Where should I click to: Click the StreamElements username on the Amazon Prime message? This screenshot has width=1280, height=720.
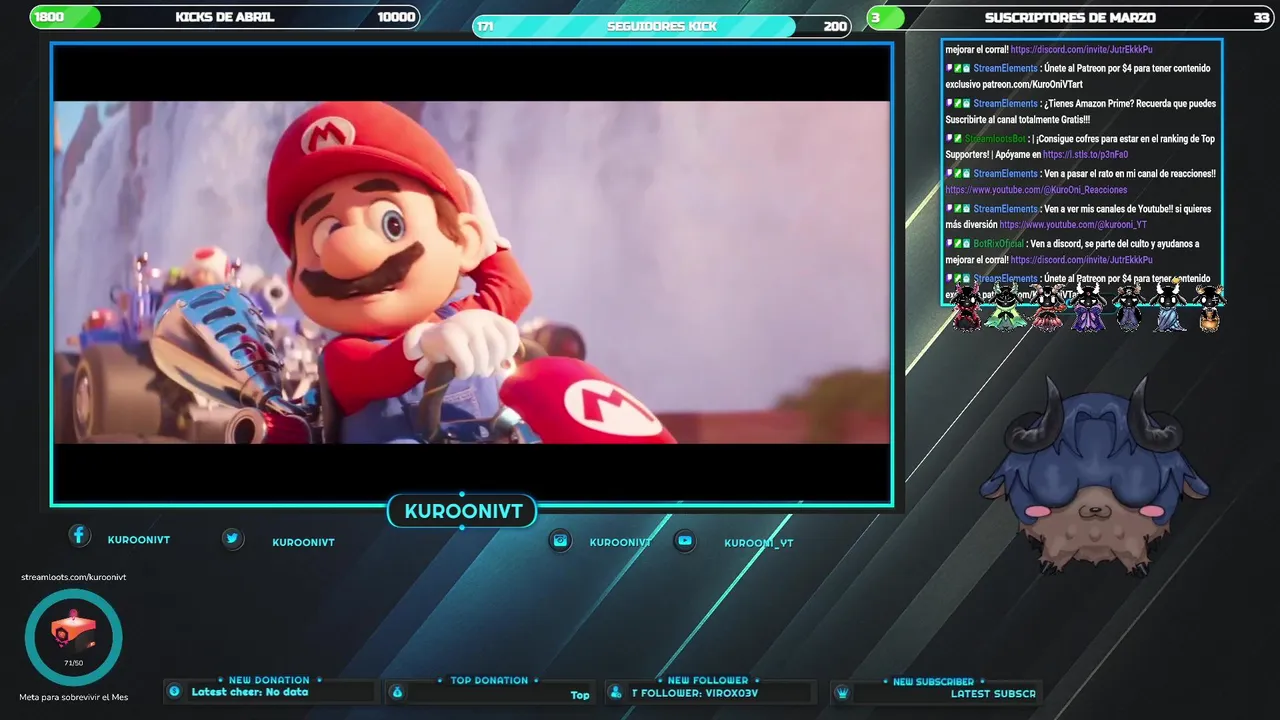(1005, 104)
